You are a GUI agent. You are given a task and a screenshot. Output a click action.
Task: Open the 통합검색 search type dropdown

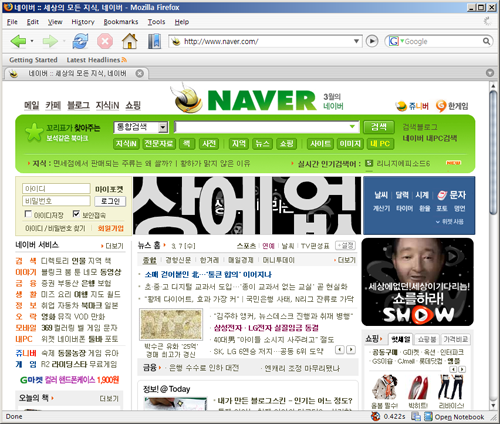(163, 127)
